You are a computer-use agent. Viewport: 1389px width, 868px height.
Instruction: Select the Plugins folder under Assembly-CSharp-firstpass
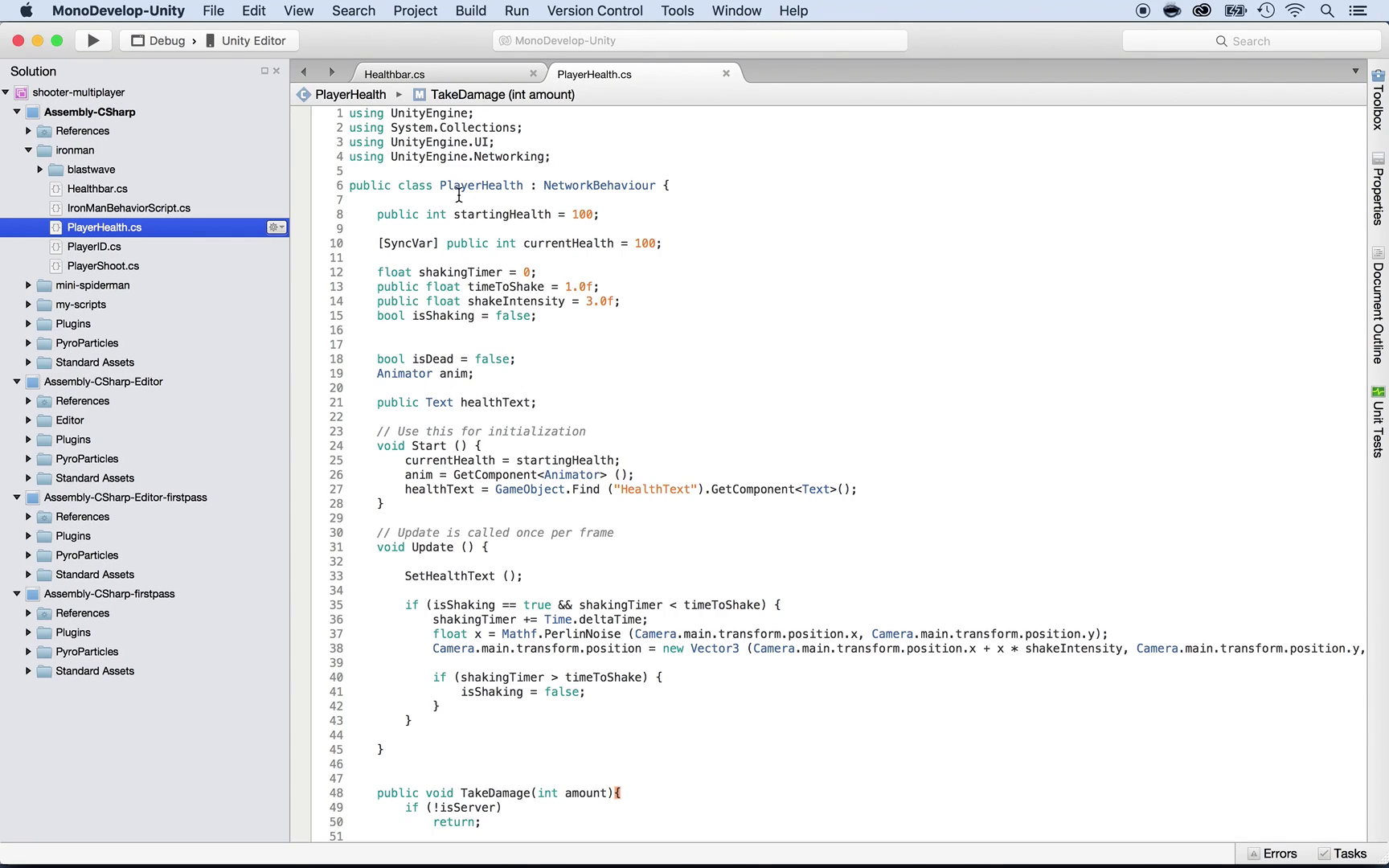click(73, 633)
